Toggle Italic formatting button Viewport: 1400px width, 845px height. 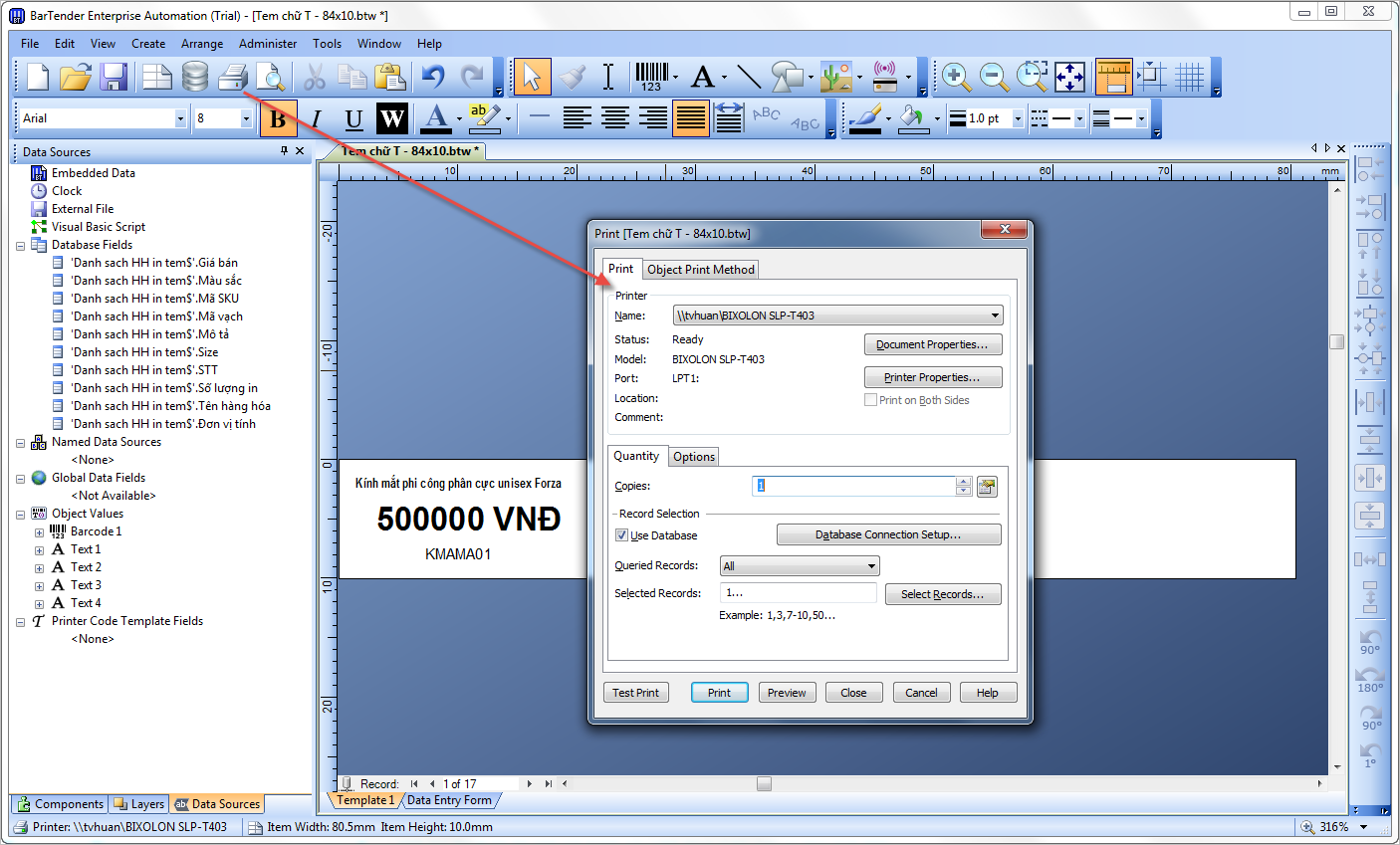coord(316,118)
